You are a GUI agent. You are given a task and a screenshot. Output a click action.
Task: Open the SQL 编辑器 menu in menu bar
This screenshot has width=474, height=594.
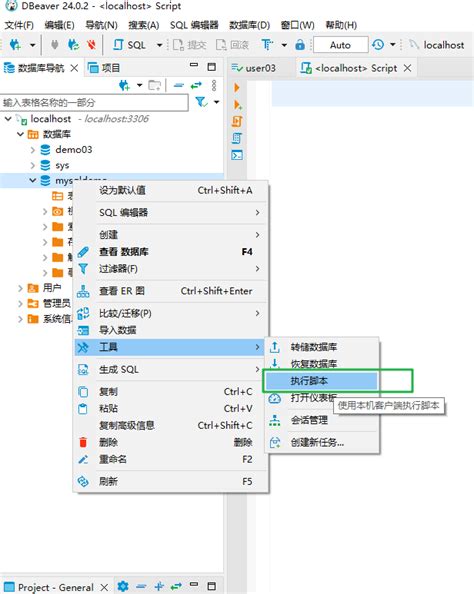194,25
